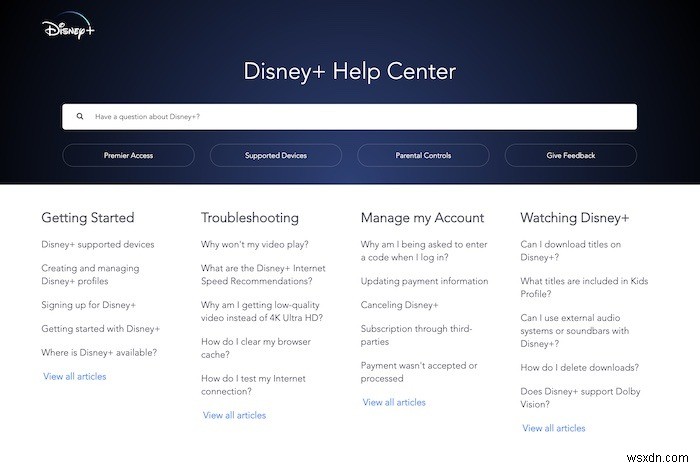The width and height of the screenshot is (700, 468).
Task: Open How do I clear browser cache
Action: coord(256,348)
